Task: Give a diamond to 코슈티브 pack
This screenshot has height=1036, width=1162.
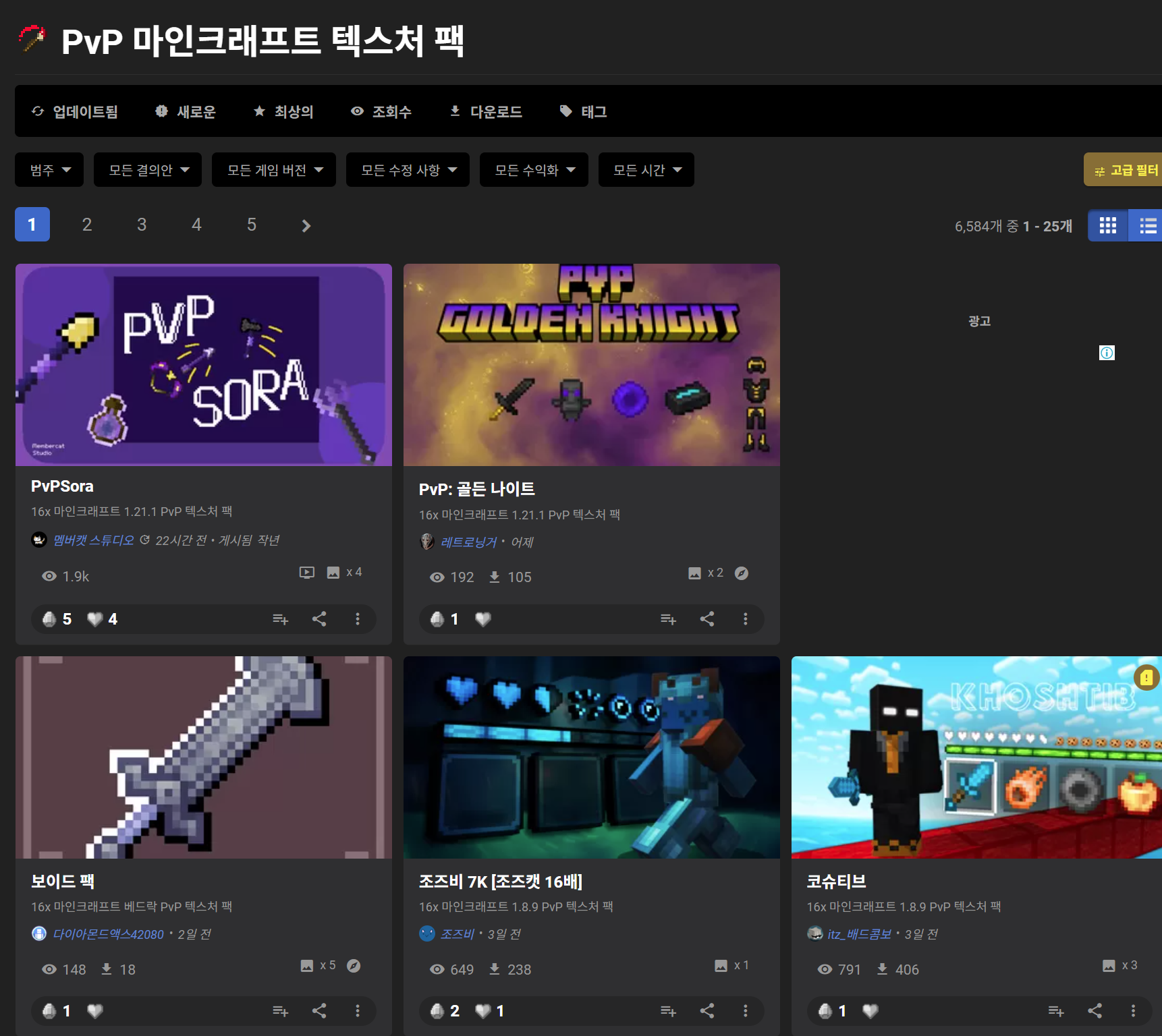Action: point(825,1011)
